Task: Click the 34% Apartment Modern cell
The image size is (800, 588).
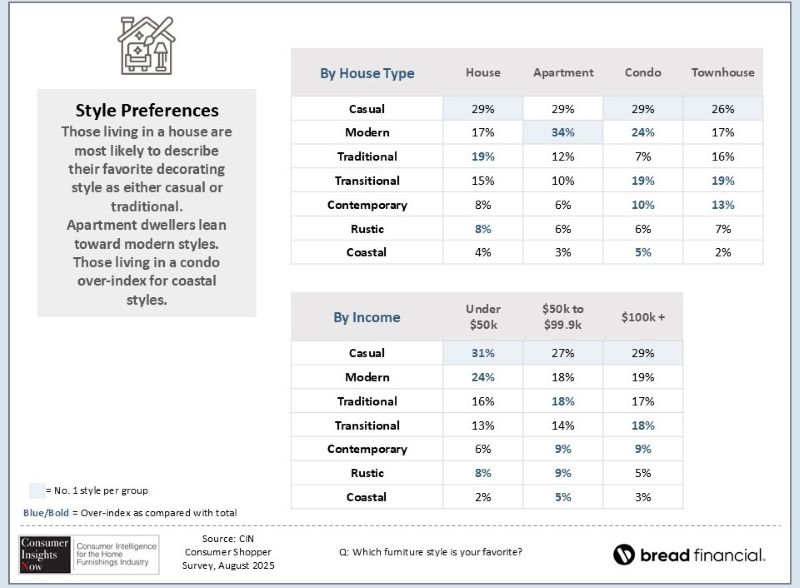Action: click(563, 132)
